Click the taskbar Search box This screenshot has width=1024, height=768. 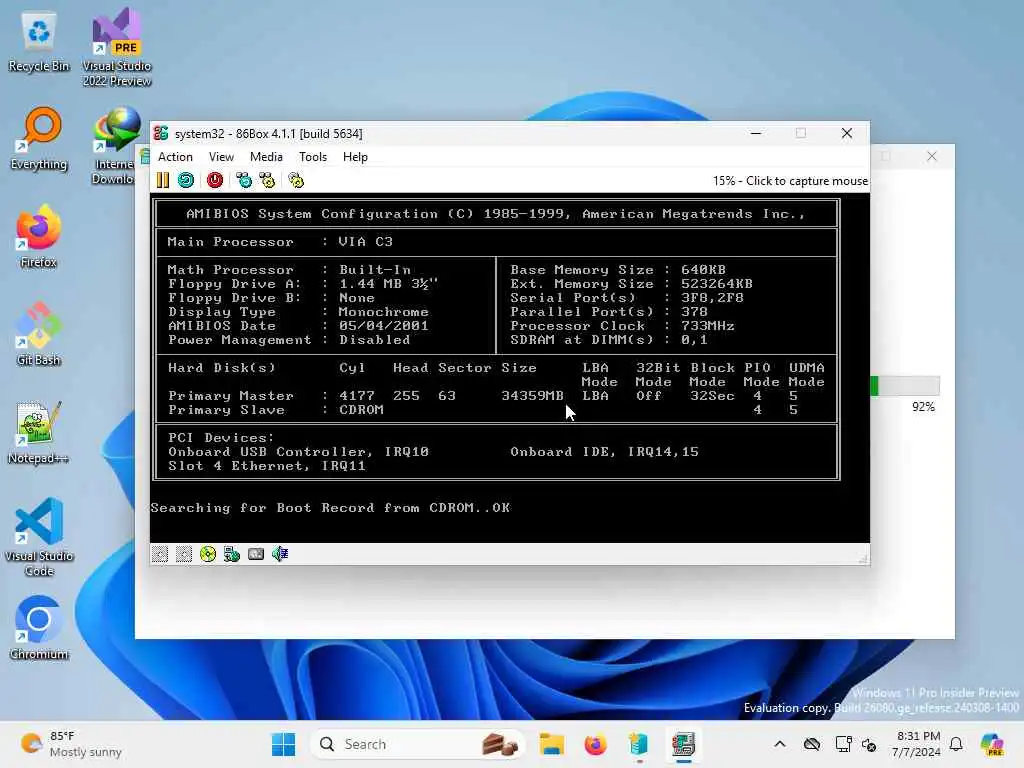click(x=418, y=744)
